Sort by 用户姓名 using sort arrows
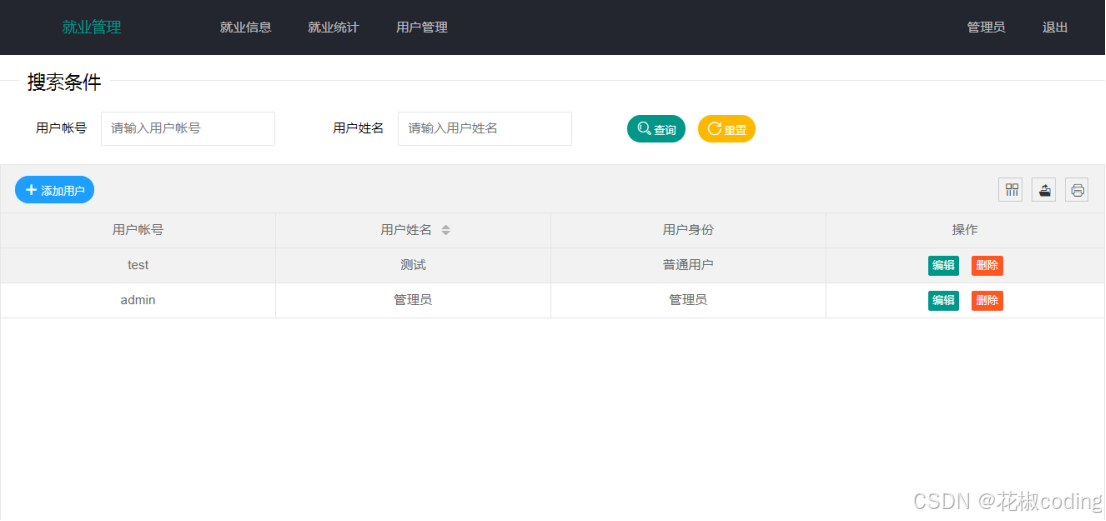Viewport: 1106px width, 521px height. tap(446, 230)
